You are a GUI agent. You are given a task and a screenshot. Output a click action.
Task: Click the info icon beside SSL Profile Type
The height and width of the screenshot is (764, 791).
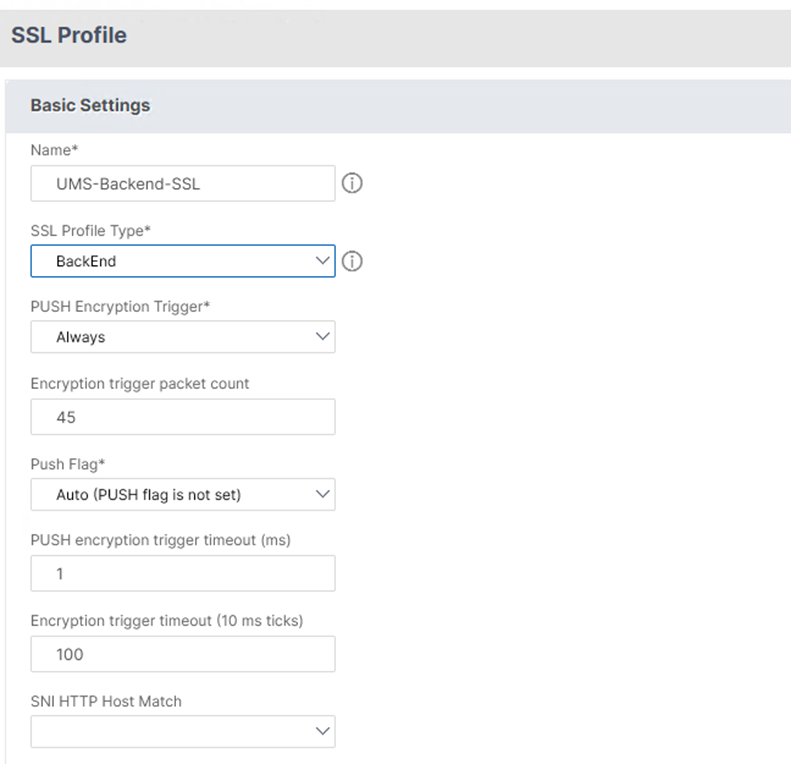coord(351,261)
